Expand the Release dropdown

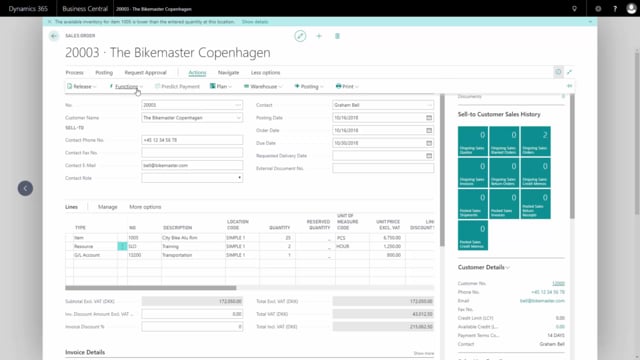(82, 87)
